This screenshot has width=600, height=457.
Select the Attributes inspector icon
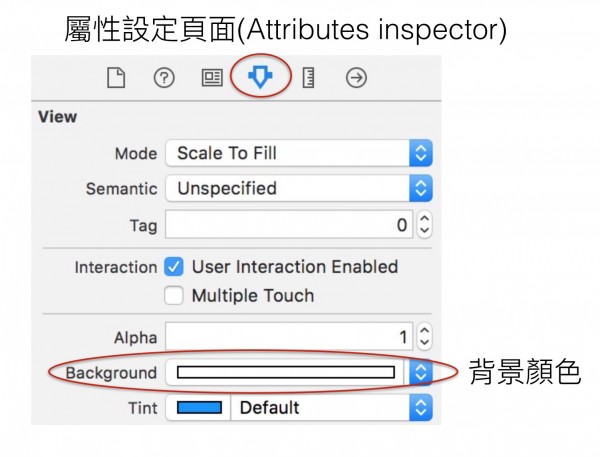click(x=260, y=77)
